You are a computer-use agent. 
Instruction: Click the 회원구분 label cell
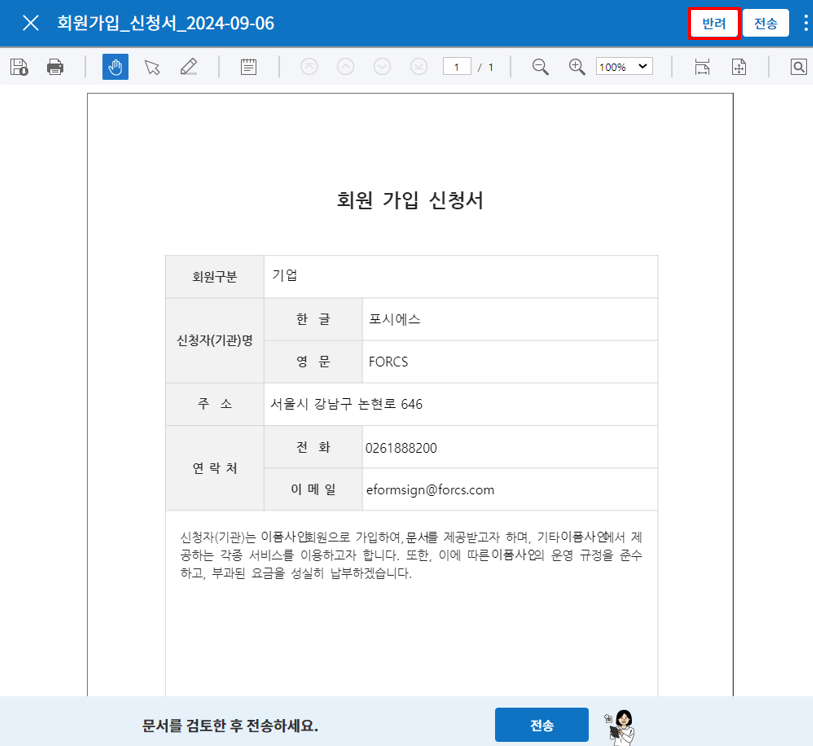(x=215, y=276)
